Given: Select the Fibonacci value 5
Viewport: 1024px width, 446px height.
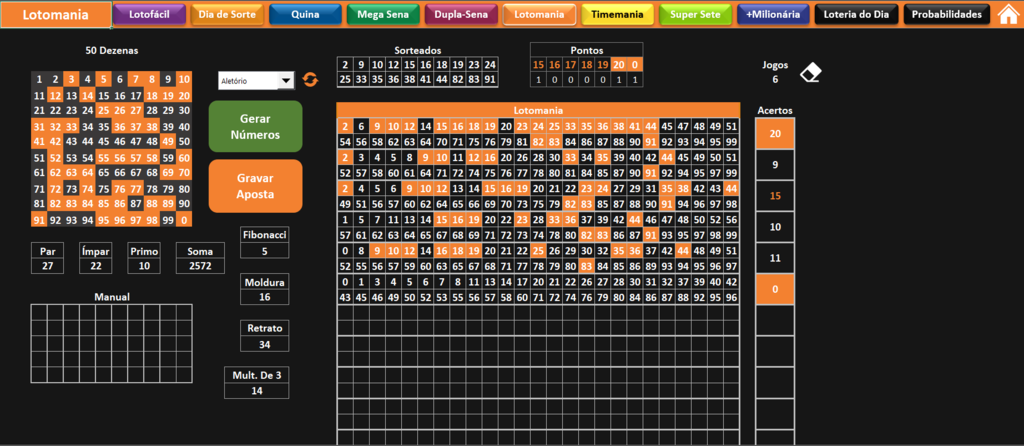Looking at the screenshot, I should click(264, 250).
